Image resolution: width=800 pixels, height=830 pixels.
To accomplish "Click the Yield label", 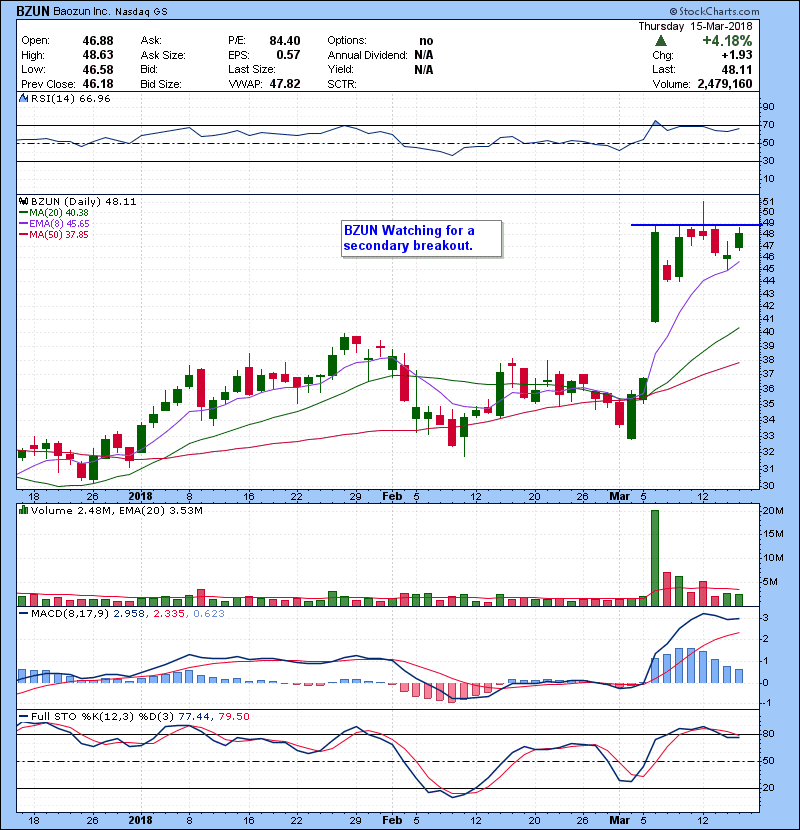I will (340, 69).
